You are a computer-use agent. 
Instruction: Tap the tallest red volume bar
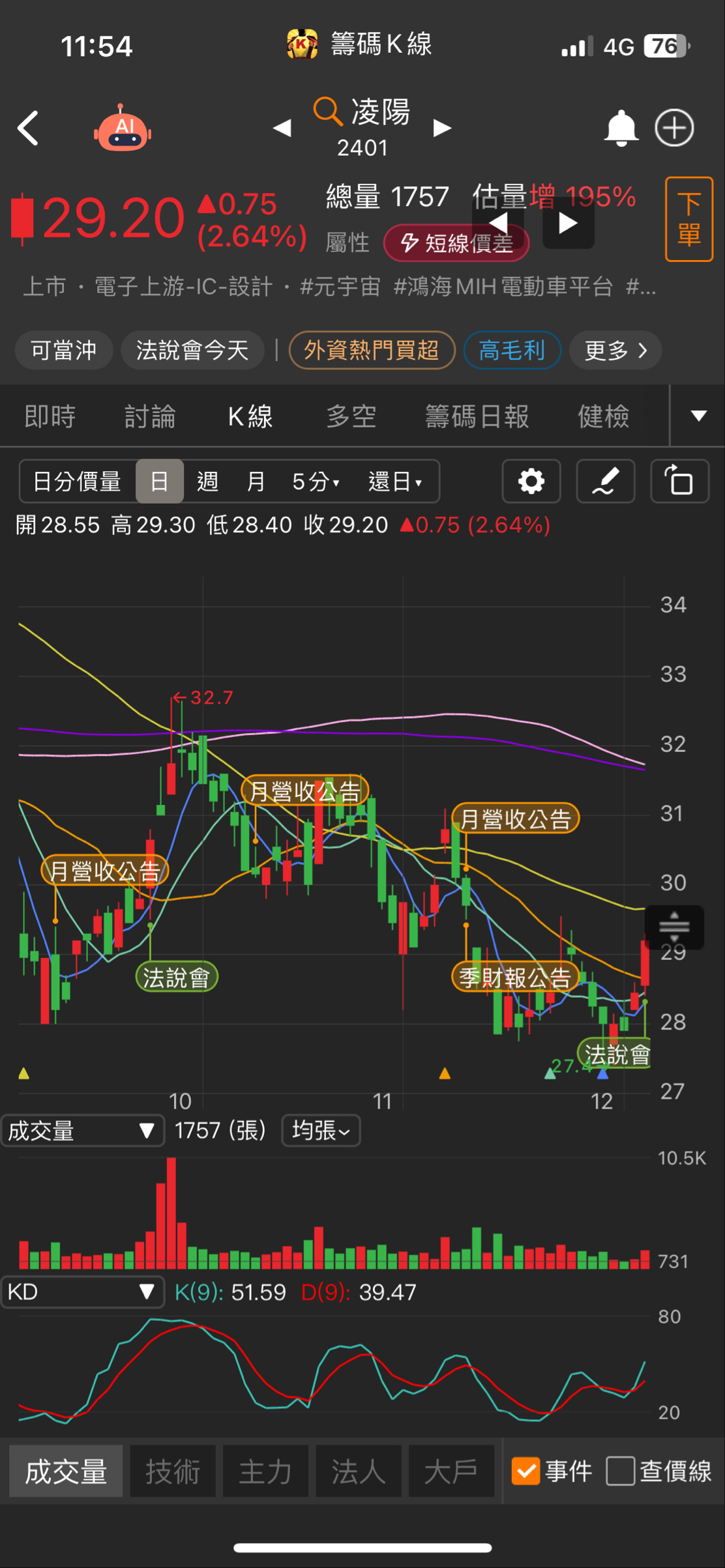pyautogui.click(x=171, y=1213)
